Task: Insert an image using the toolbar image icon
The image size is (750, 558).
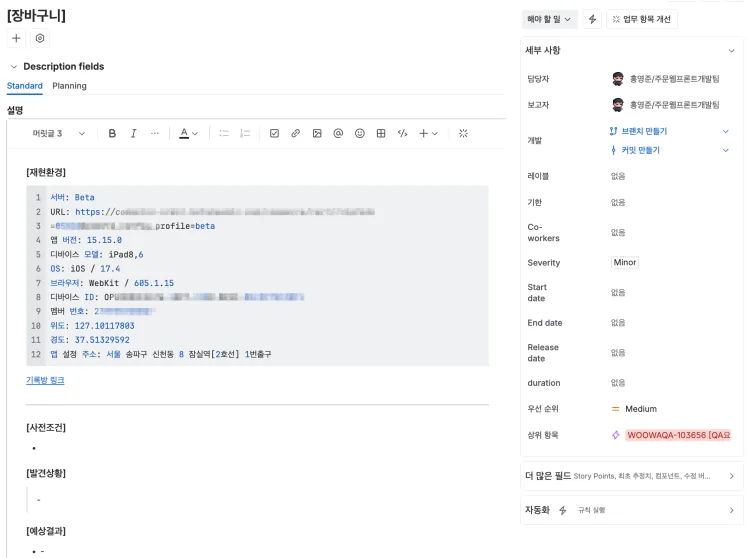Action: (x=317, y=133)
